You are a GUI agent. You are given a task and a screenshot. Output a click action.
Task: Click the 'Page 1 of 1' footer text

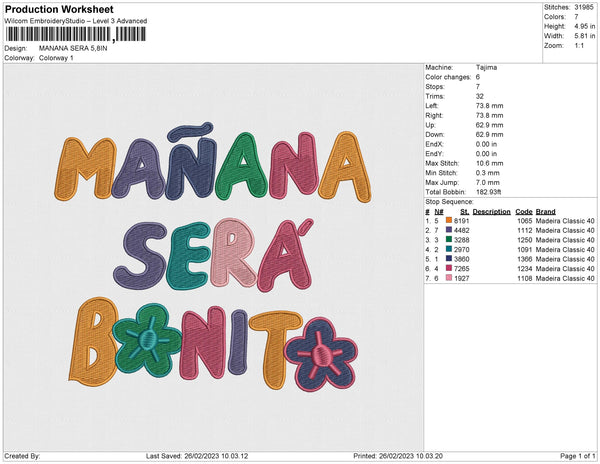coord(577,456)
